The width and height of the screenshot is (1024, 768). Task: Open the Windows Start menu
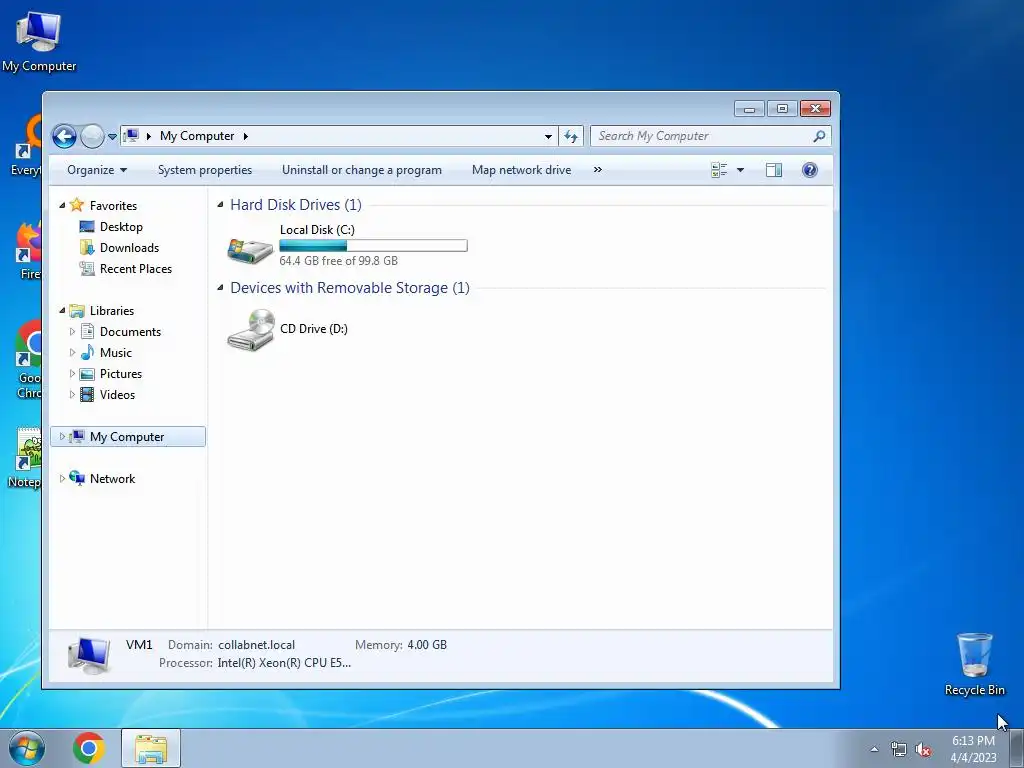point(27,748)
